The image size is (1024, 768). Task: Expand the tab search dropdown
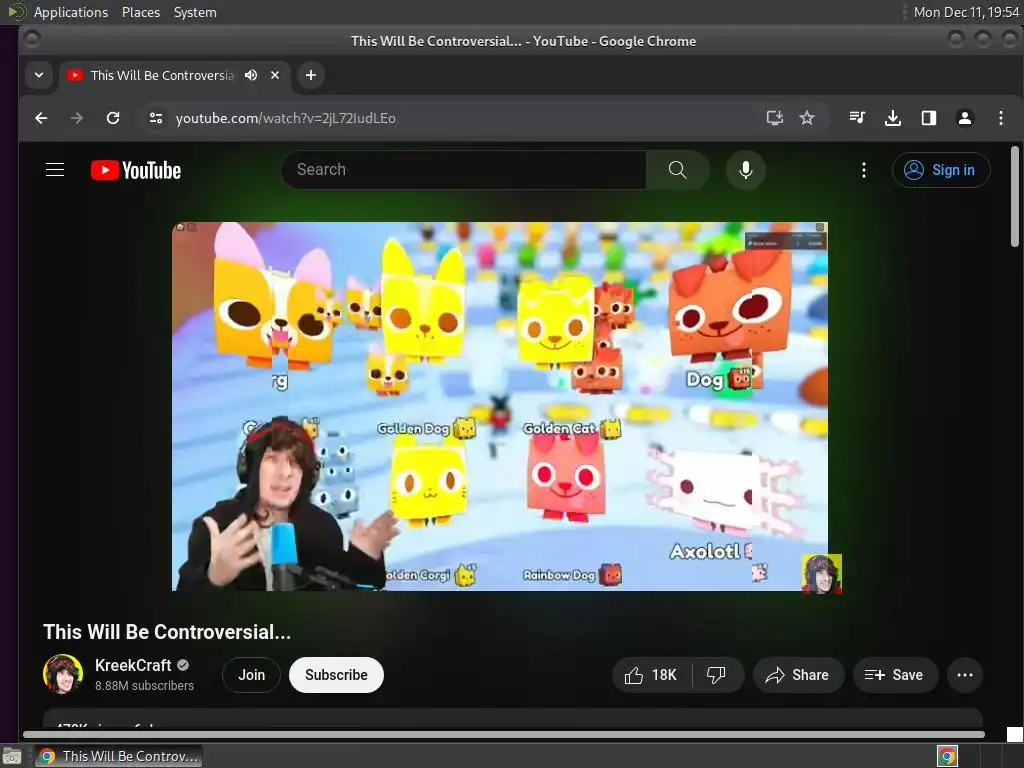39,75
